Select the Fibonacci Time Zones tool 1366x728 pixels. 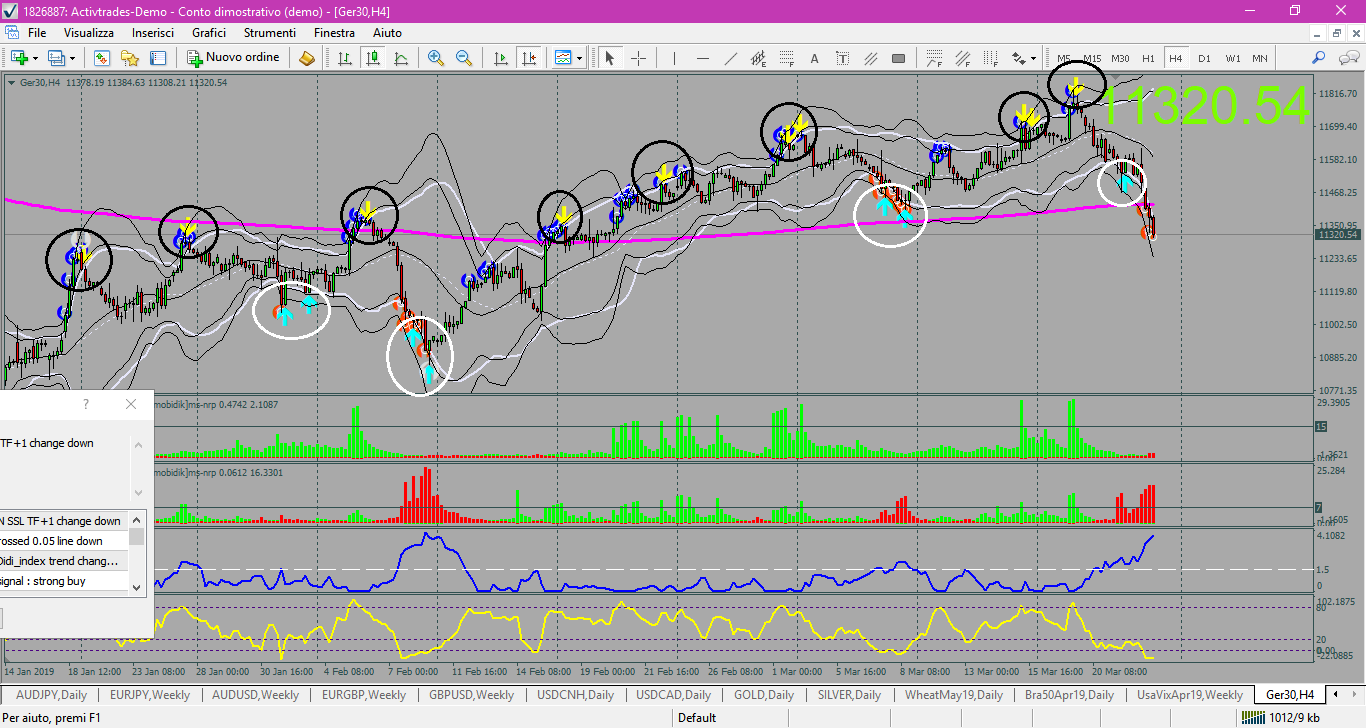pyautogui.click(x=990, y=58)
